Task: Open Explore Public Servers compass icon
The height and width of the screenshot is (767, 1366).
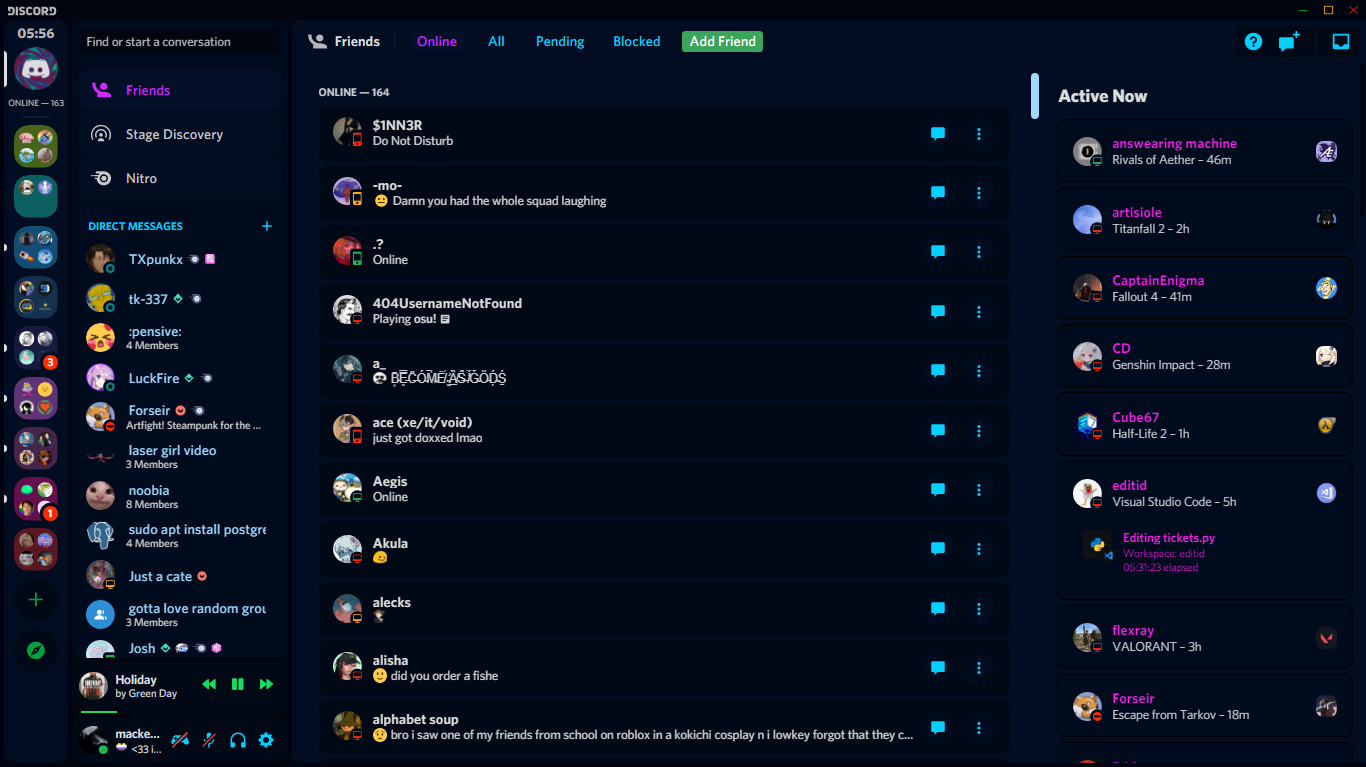Action: pyautogui.click(x=36, y=651)
